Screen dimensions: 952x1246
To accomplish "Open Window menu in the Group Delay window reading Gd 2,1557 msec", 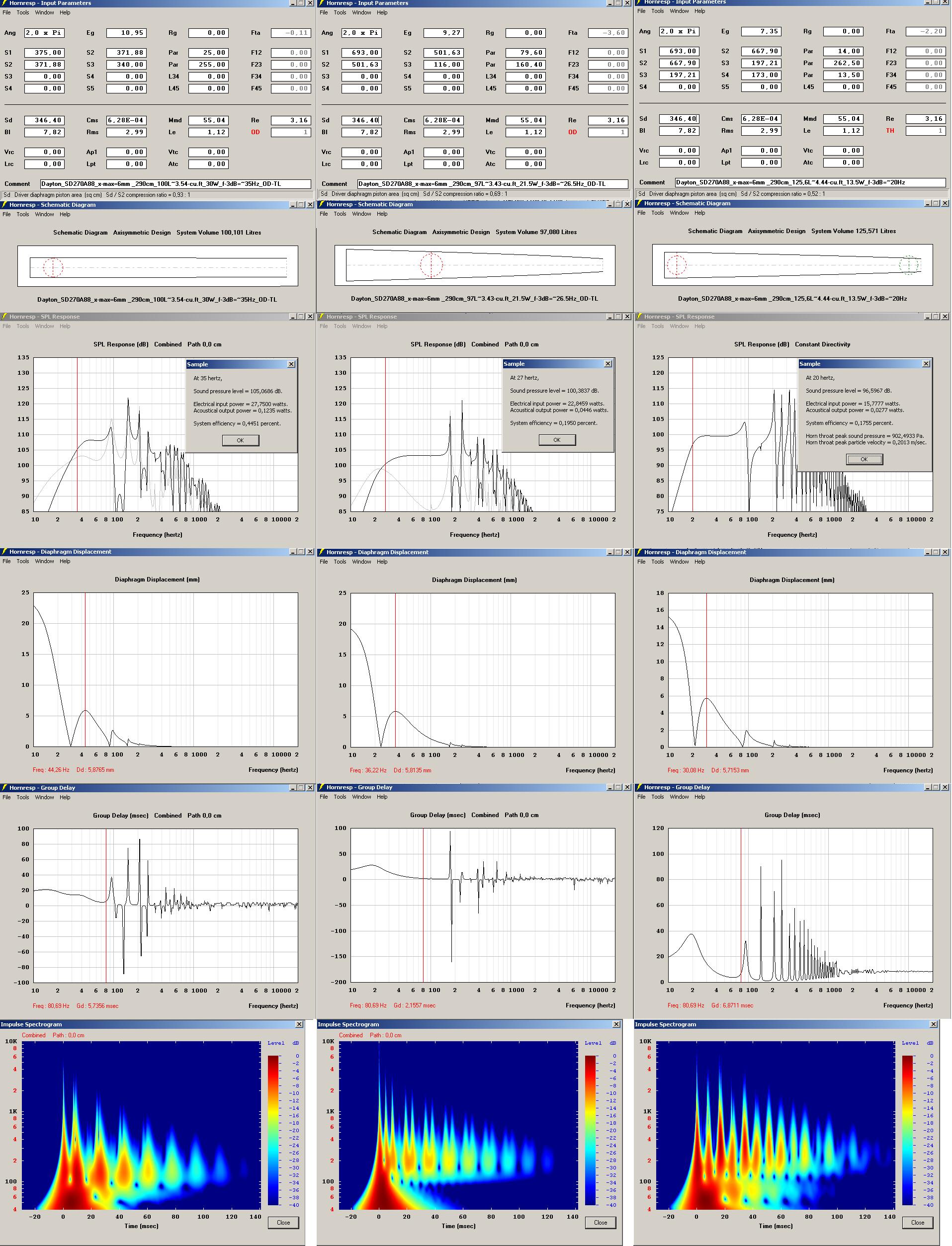I will click(x=361, y=797).
